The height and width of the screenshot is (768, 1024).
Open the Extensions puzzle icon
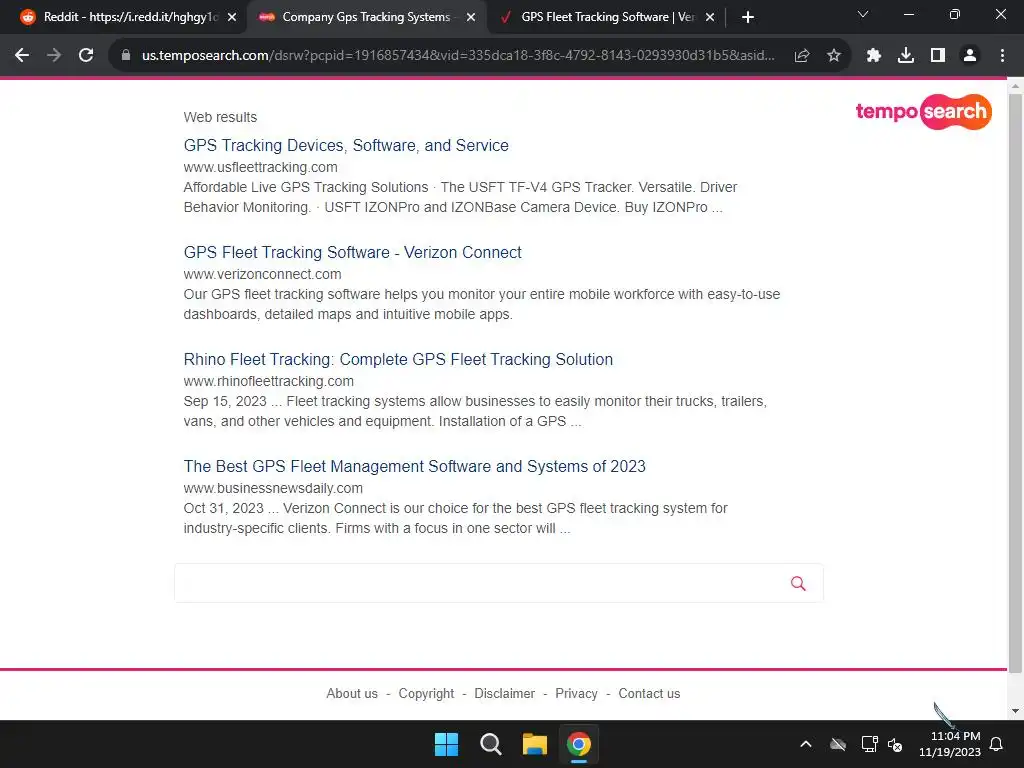point(874,56)
